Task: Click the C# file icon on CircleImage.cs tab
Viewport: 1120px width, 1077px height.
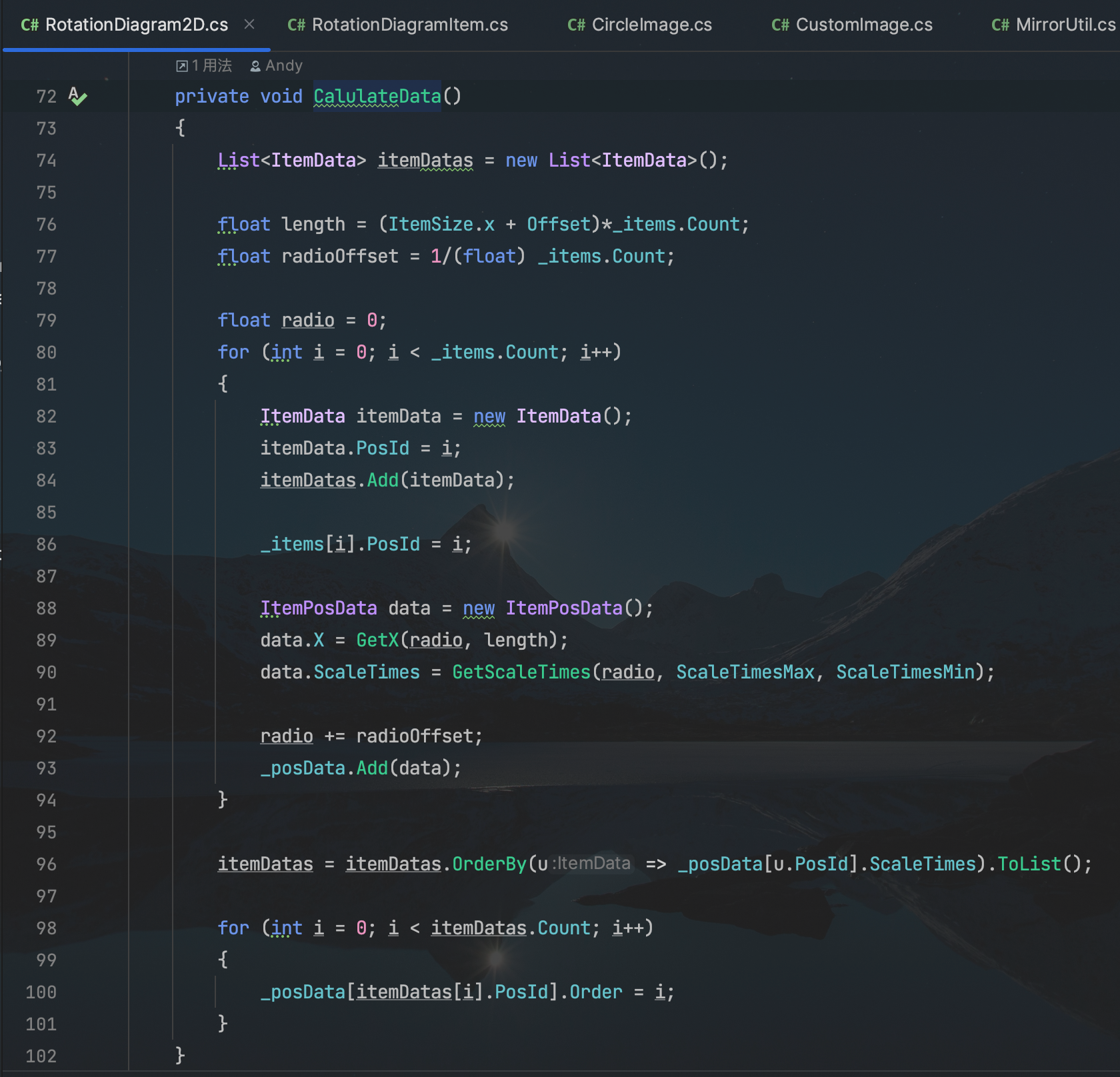Action: 576,25
